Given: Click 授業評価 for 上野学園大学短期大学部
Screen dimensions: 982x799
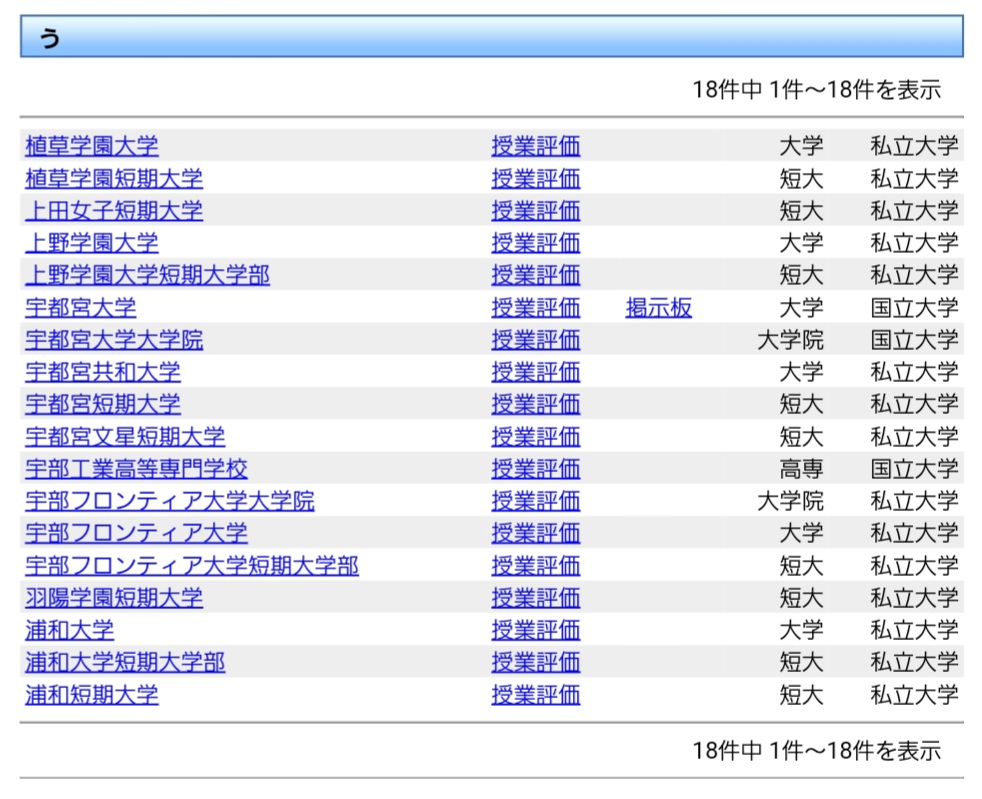Looking at the screenshot, I should (x=535, y=275).
